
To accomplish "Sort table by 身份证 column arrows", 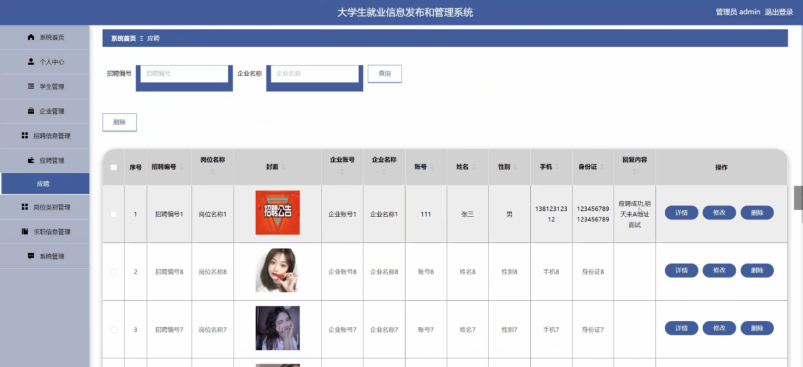I will (x=602, y=167).
